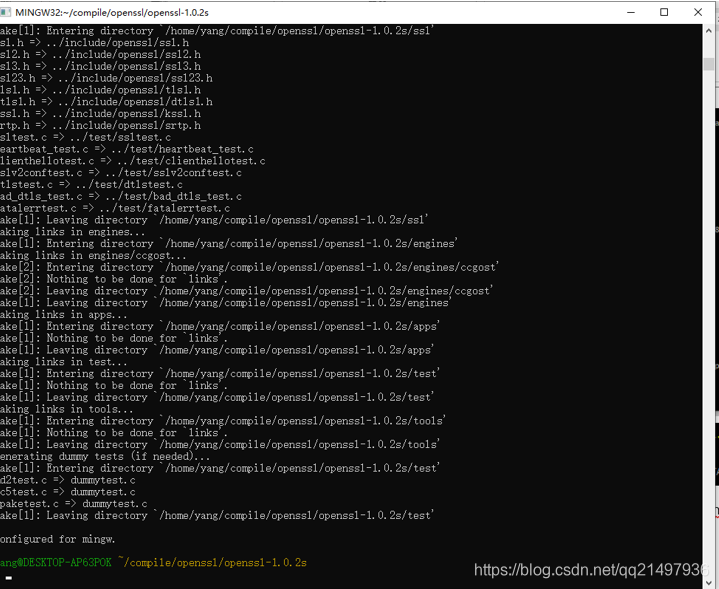Click the window title MINGW32:~/compile/openssl/openssl-1.0.2s
Screen dimensions: 719x589
click(x=112, y=12)
